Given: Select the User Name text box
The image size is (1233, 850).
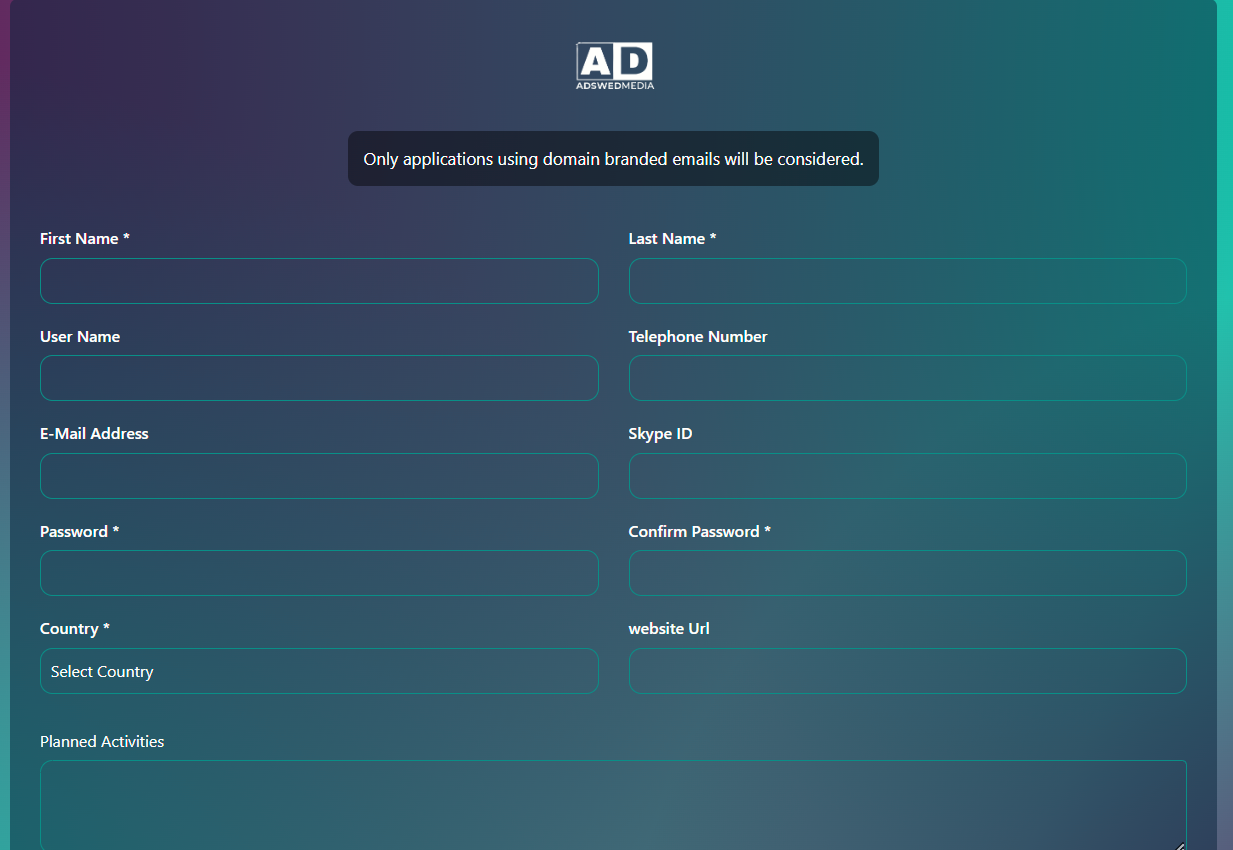Looking at the screenshot, I should point(319,378).
